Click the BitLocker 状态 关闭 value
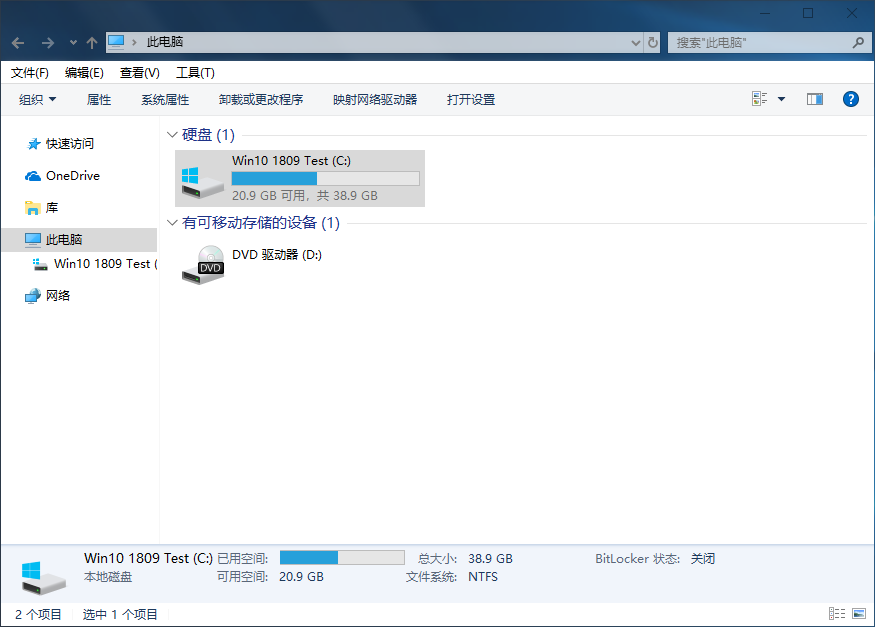 (703, 558)
